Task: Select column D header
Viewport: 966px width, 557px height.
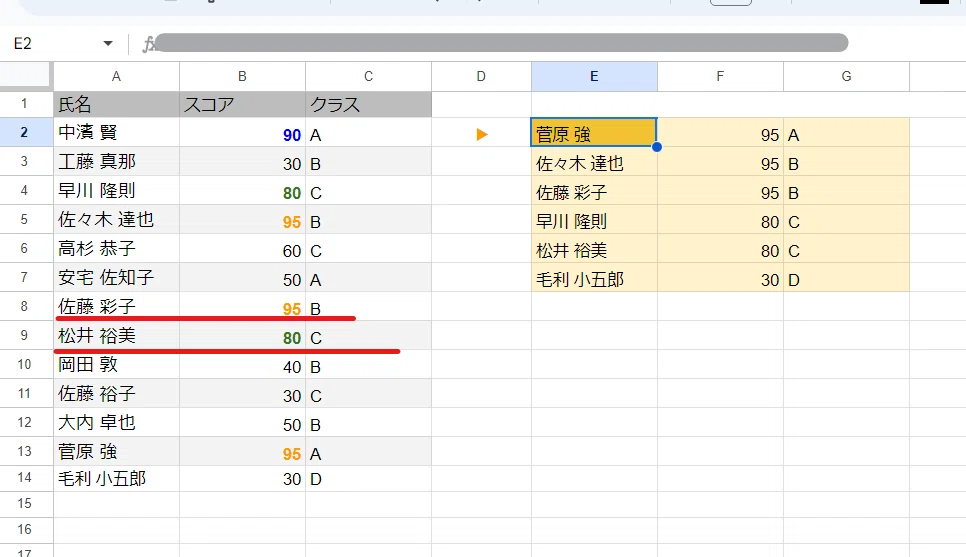Action: click(481, 76)
